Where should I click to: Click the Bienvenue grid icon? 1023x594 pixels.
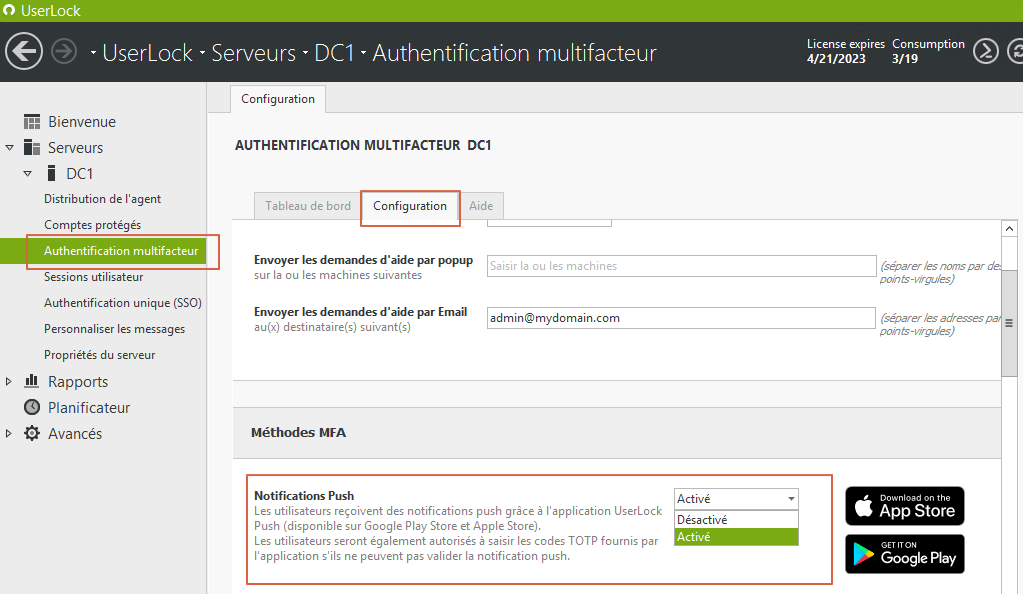coord(32,121)
